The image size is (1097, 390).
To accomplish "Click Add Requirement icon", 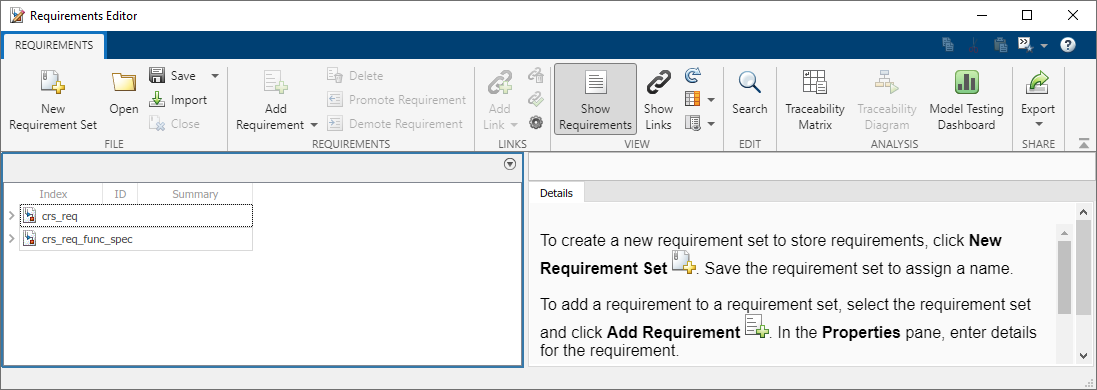I will (x=276, y=83).
